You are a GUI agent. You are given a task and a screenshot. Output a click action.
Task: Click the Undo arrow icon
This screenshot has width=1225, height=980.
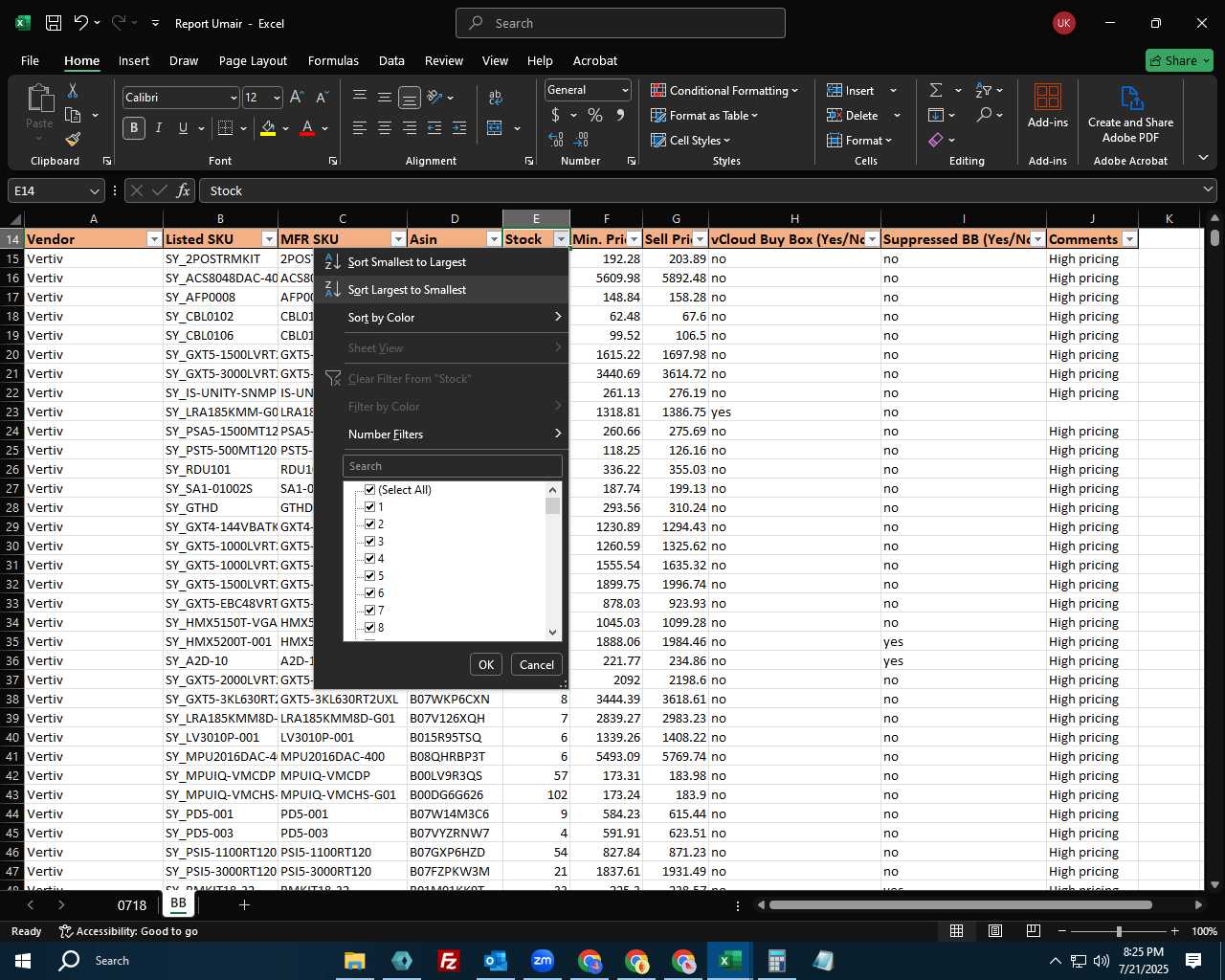coord(81,23)
